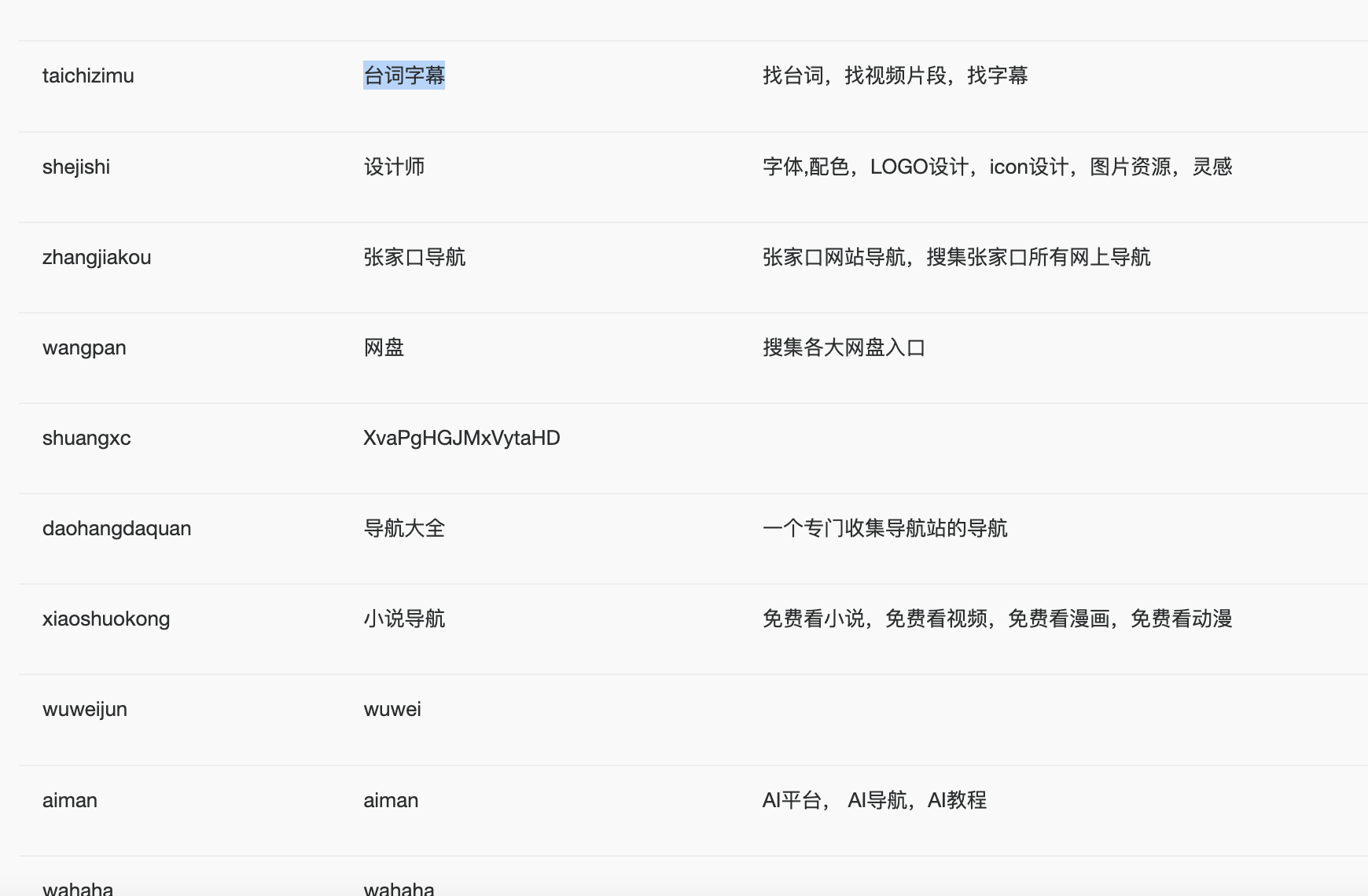Select the 'xiaoshuokong' cell
The image size is (1368, 896).
[106, 619]
